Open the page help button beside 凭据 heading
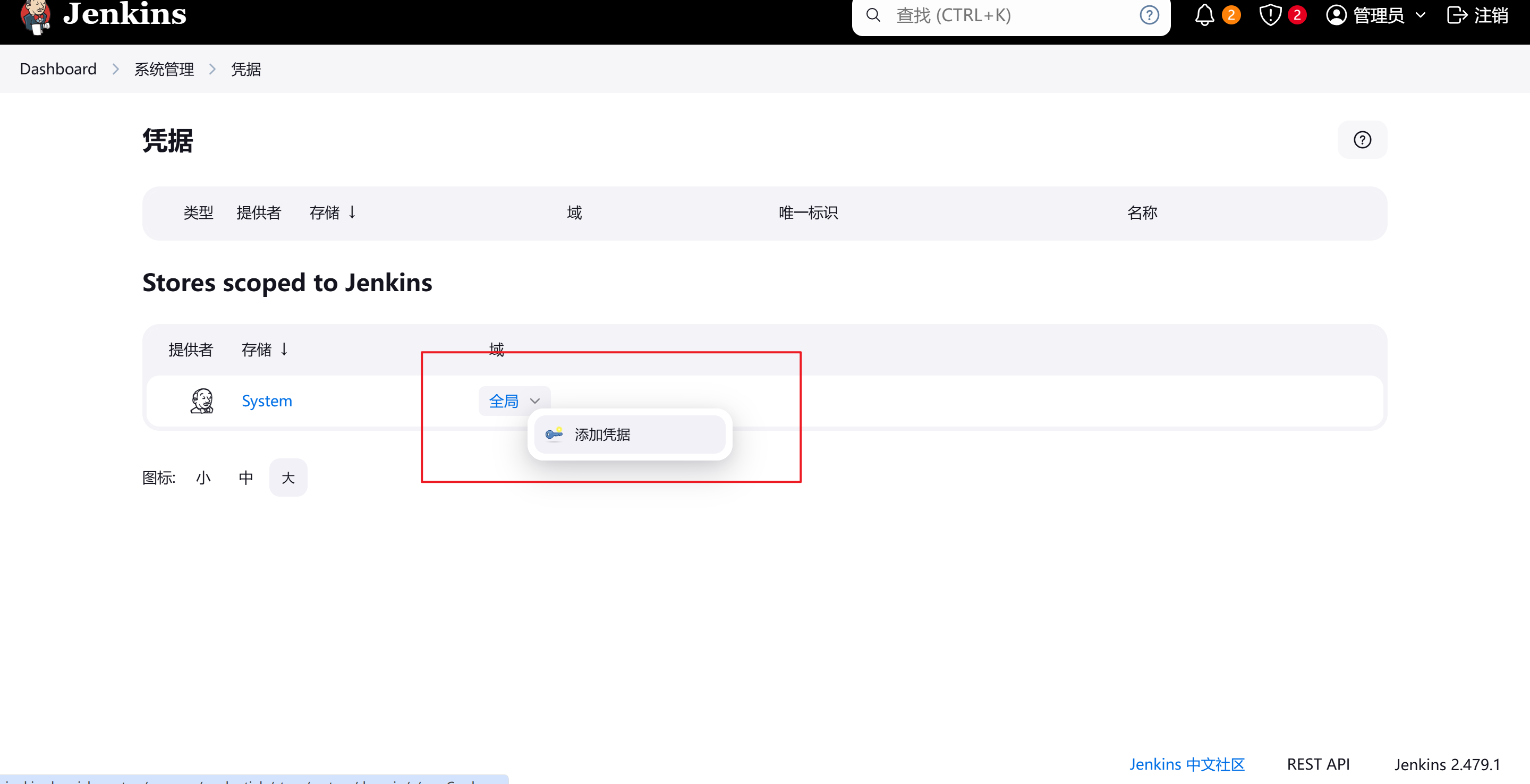This screenshot has width=1530, height=784. click(x=1362, y=140)
